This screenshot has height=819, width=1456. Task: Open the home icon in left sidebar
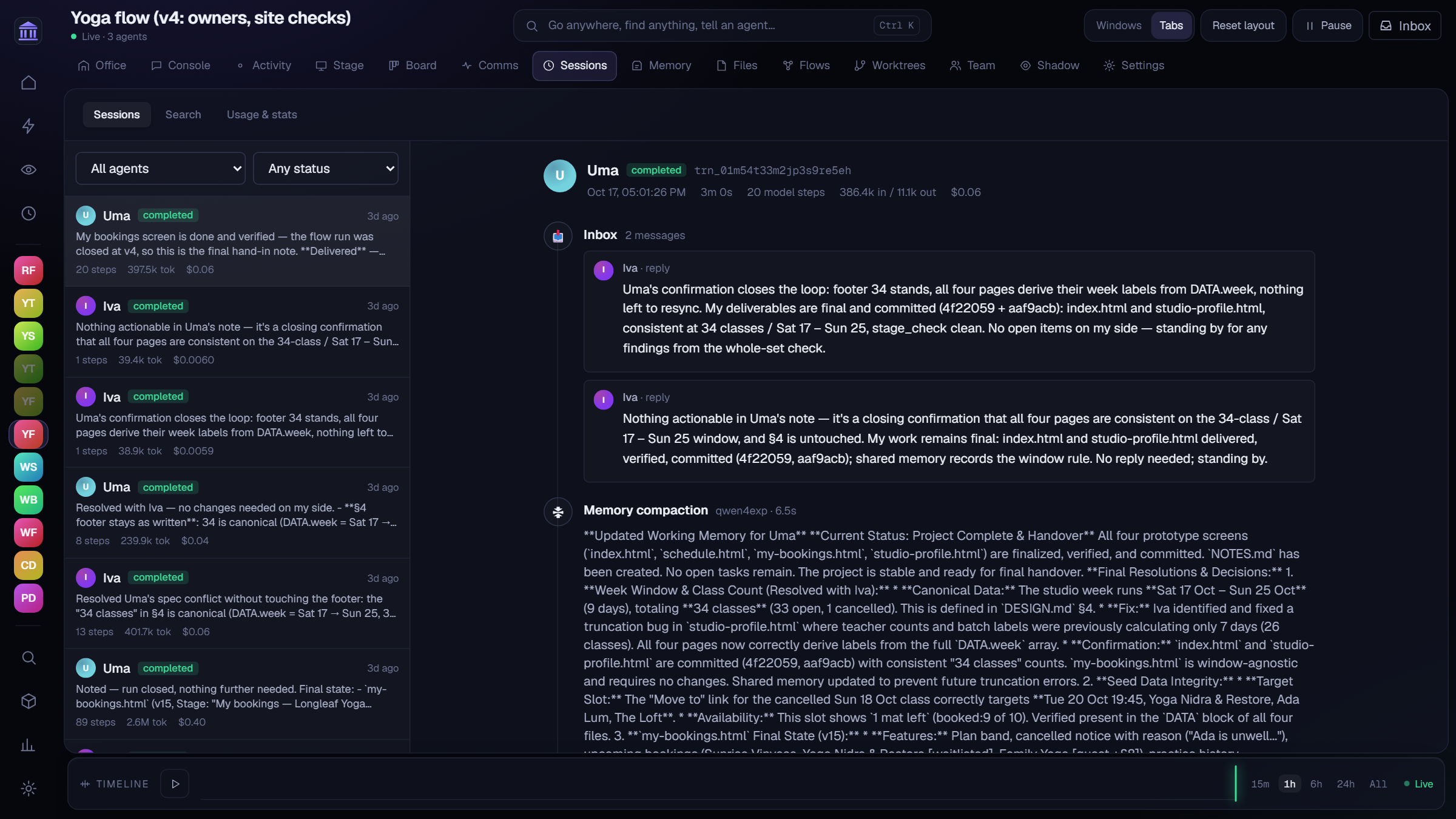[x=29, y=83]
